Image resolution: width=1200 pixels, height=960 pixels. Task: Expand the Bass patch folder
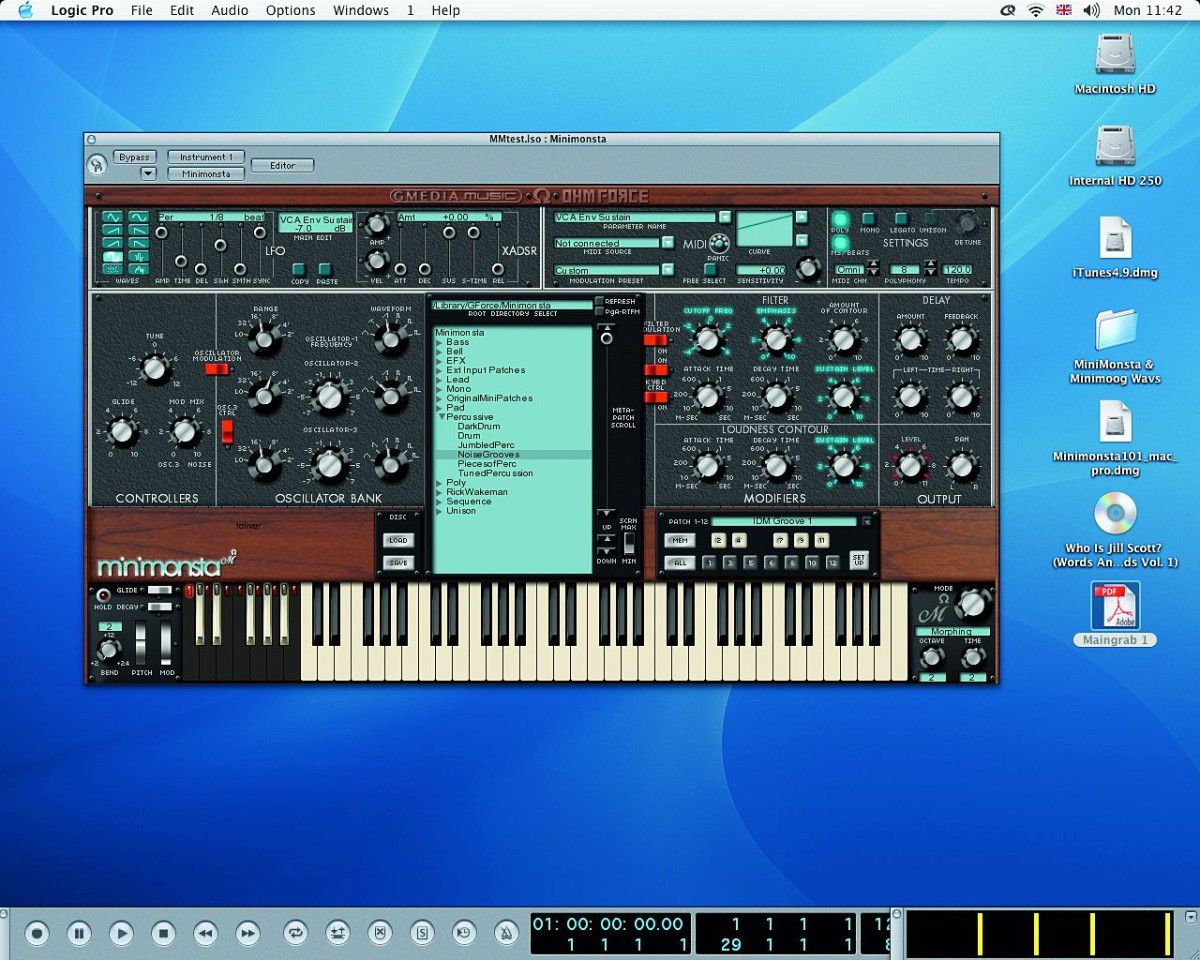click(441, 342)
